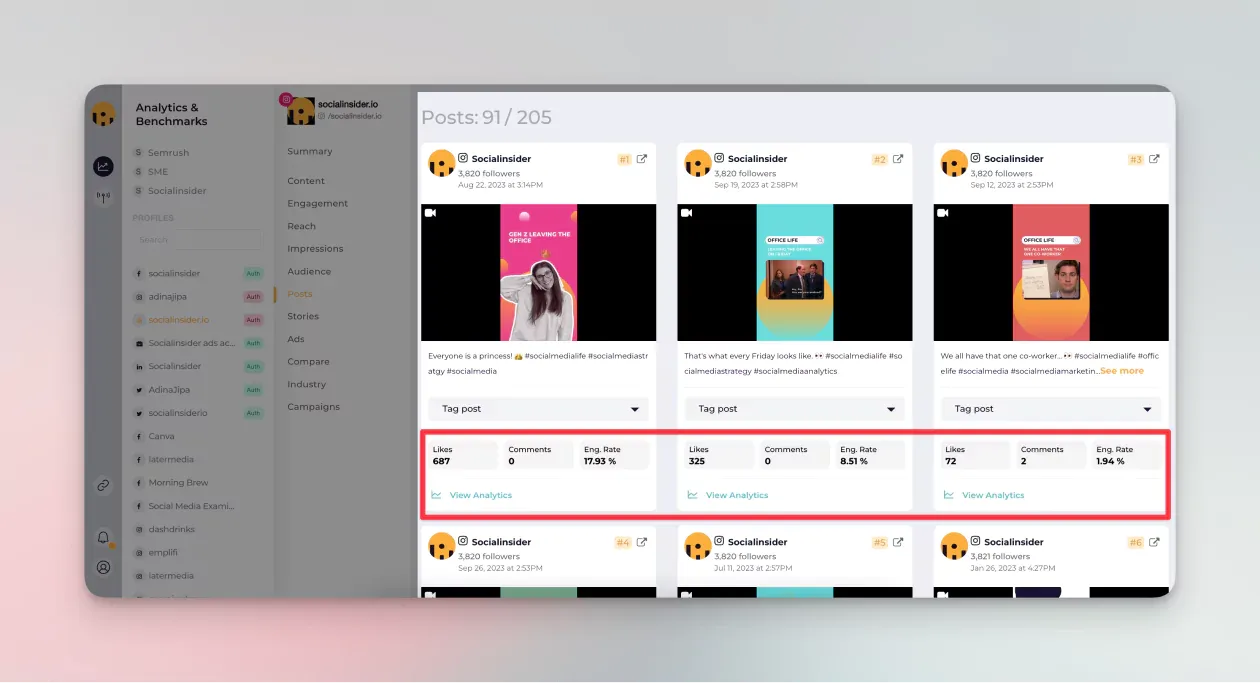1260x683 pixels.
Task: Open the Content section
Action: pos(306,181)
